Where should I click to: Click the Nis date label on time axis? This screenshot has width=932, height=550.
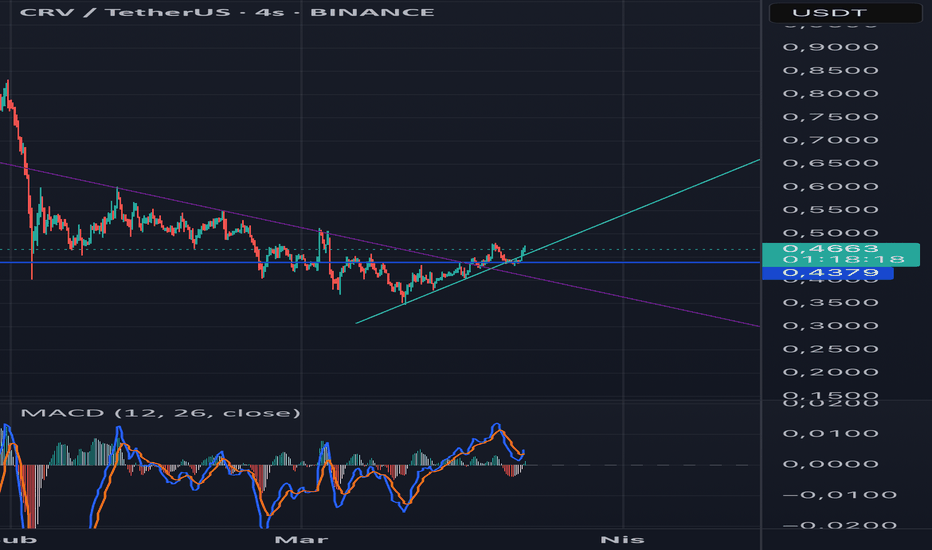(622, 539)
